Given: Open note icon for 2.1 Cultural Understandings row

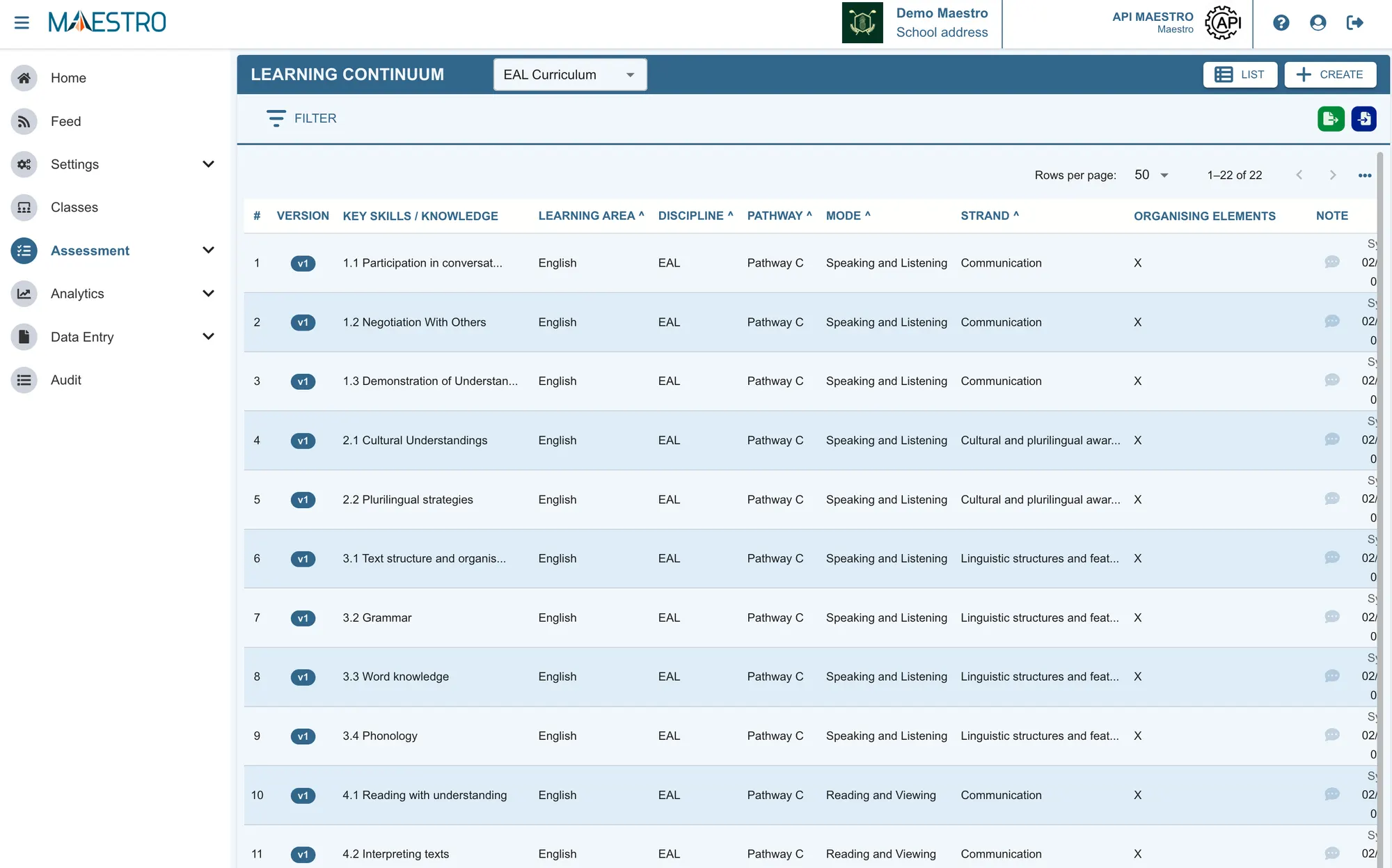Looking at the screenshot, I should click(1332, 439).
